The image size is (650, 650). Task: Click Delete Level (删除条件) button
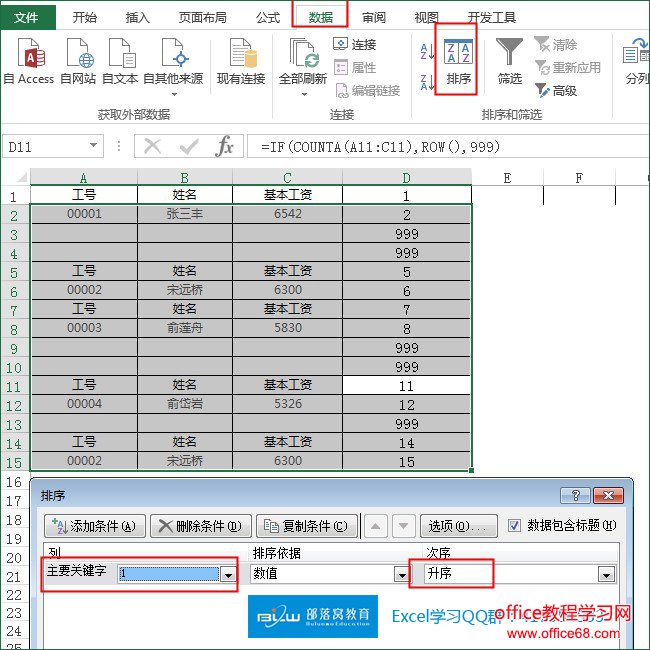(x=201, y=526)
